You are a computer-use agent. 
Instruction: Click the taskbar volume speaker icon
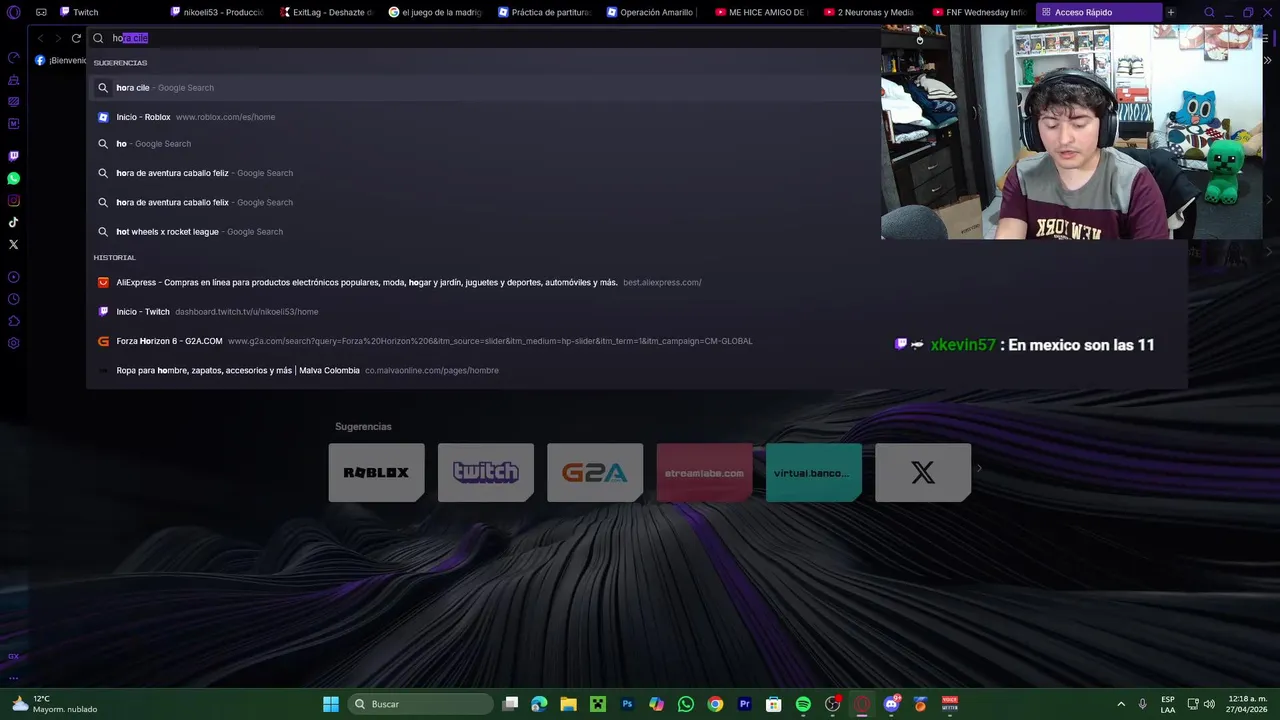(1209, 704)
